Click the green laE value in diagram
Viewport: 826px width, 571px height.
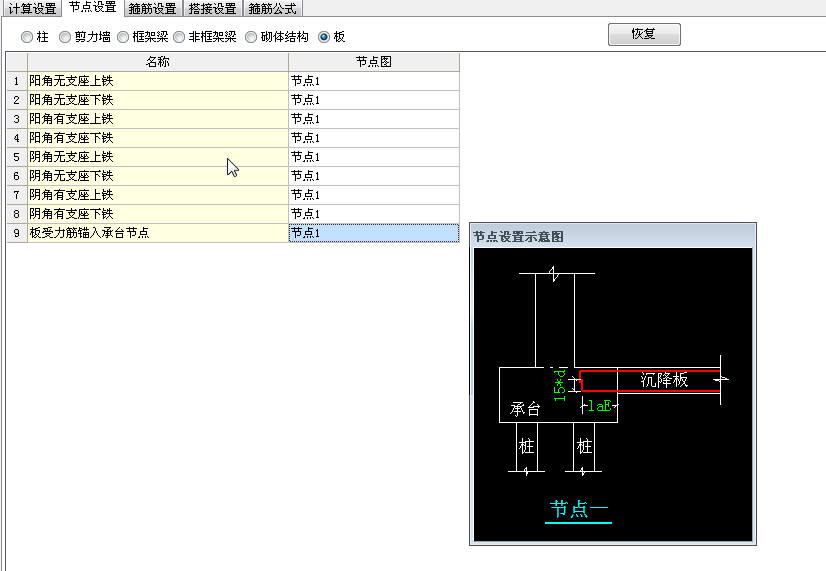pos(600,406)
